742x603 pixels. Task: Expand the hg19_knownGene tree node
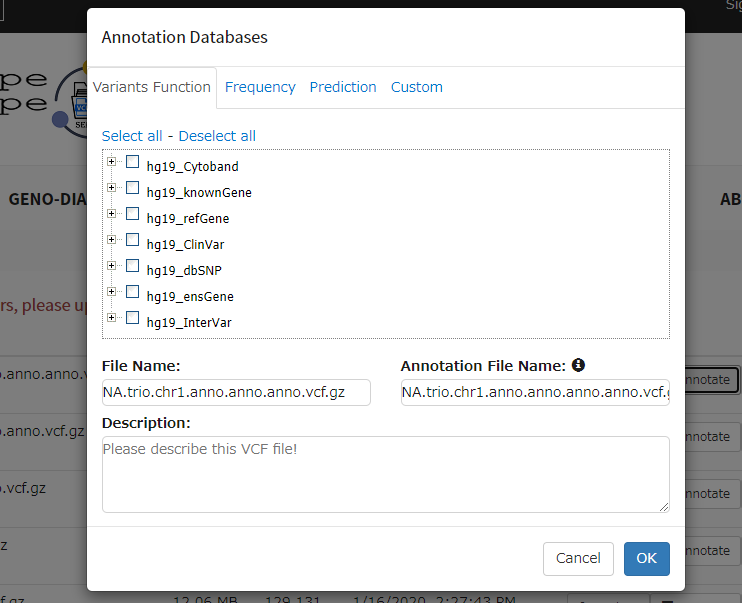(112, 188)
